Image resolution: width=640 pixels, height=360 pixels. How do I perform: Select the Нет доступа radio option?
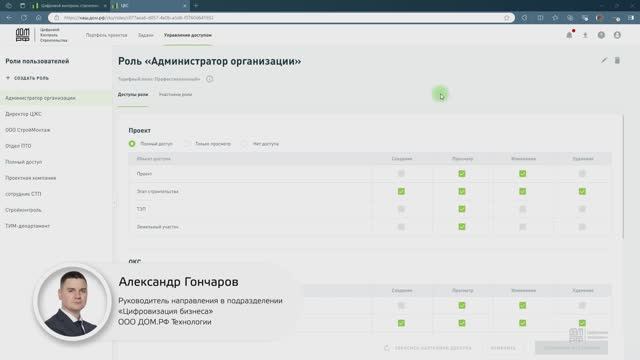coord(244,144)
